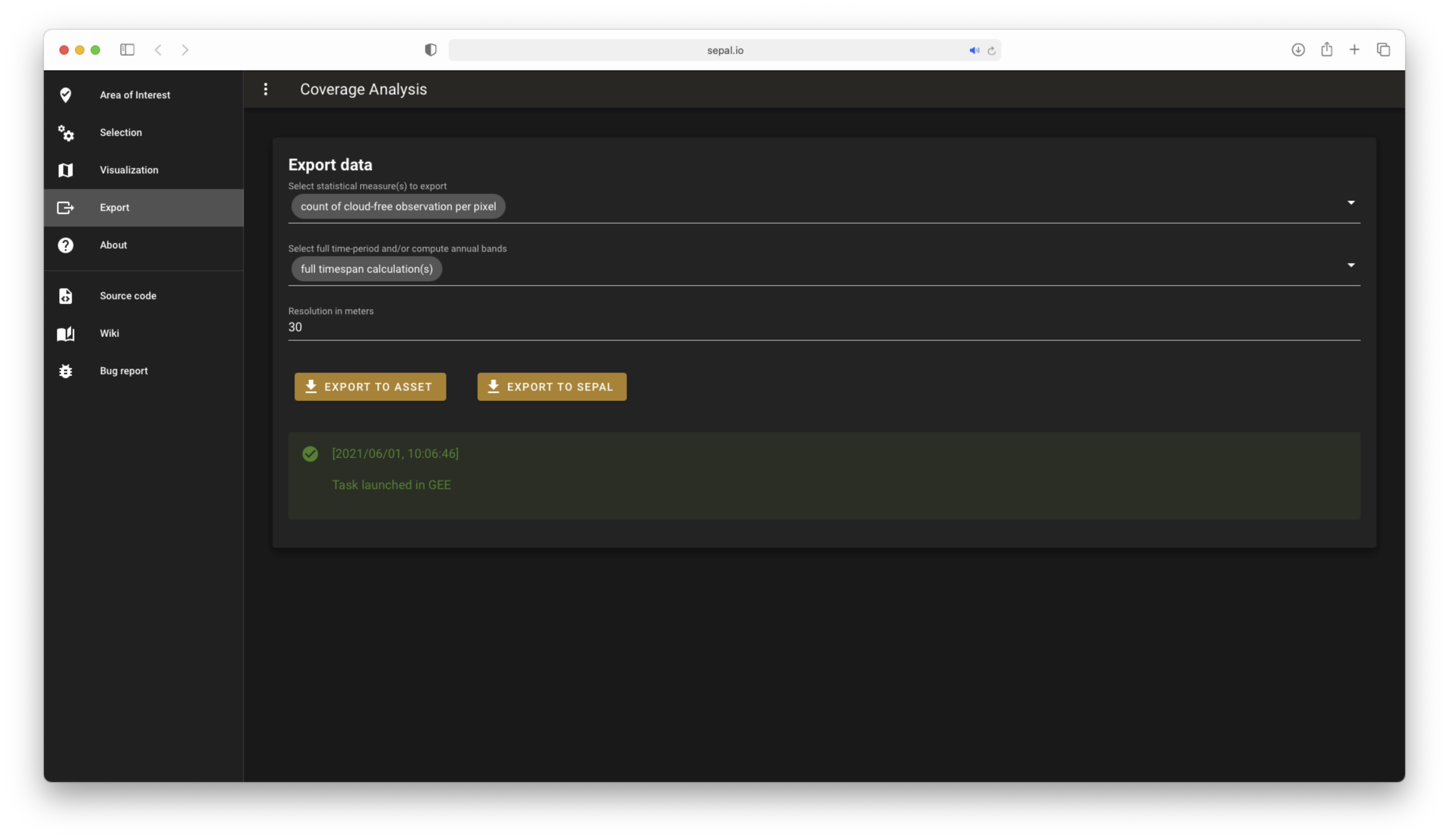Click the Visualization map icon
1449x840 pixels.
tap(66, 170)
